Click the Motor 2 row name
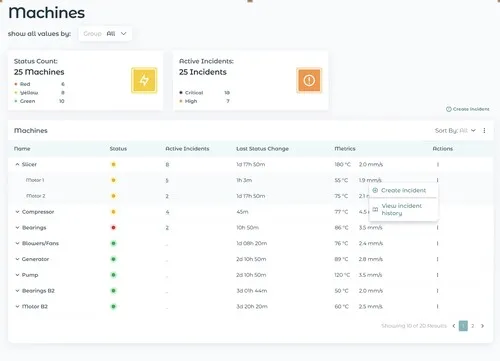 point(35,196)
